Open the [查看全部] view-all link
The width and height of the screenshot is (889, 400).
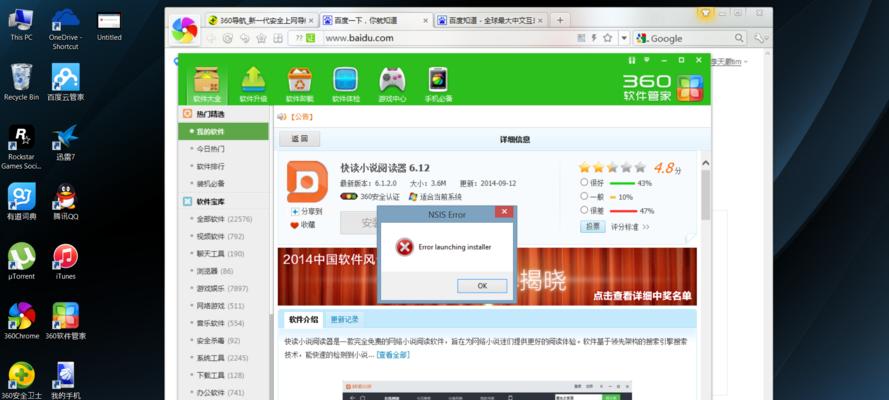393,355
